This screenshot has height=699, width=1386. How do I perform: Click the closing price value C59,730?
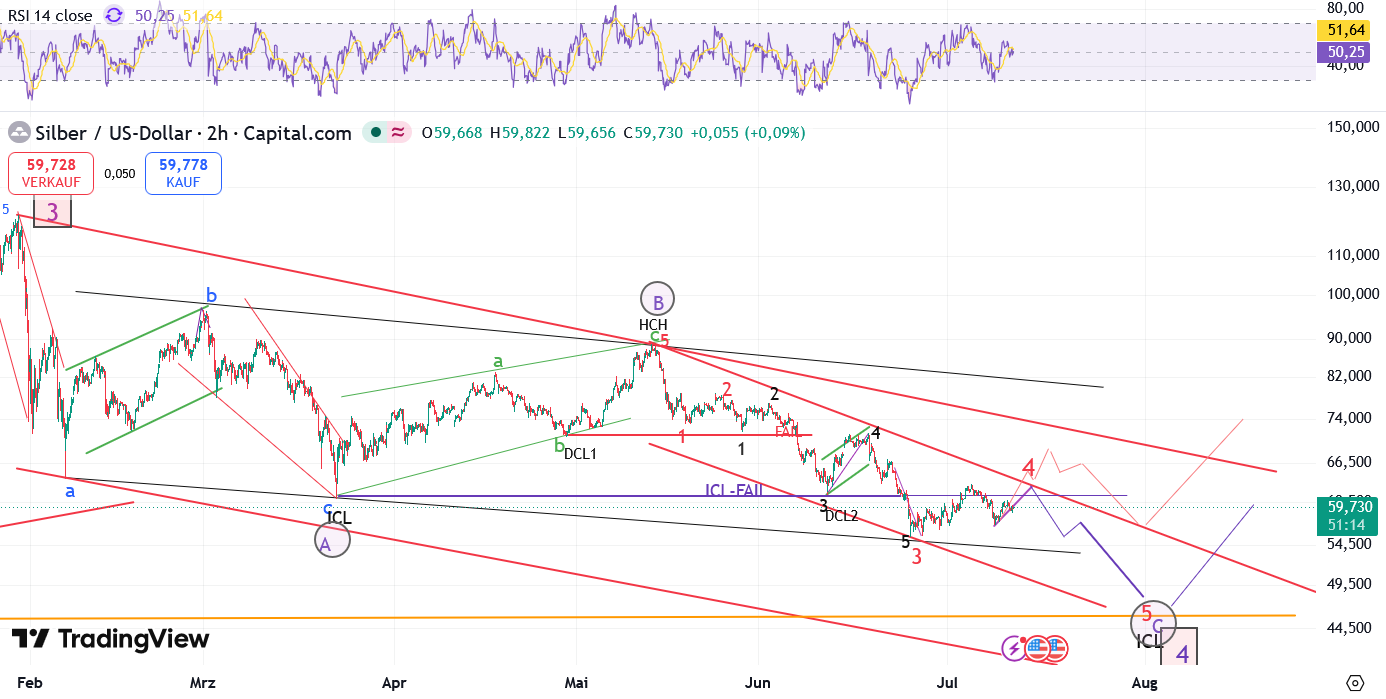click(653, 132)
